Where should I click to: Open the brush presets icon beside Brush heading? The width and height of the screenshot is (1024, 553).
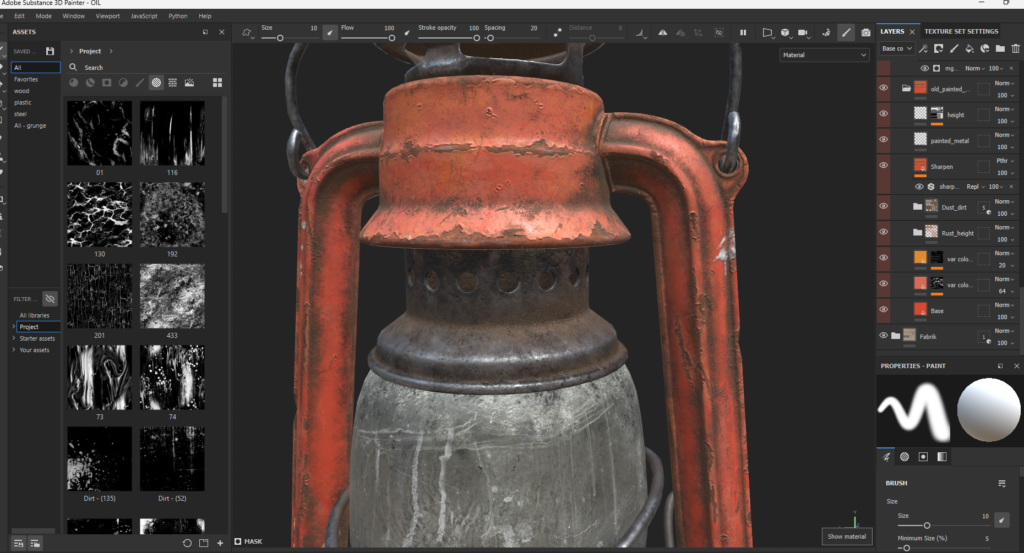pyautogui.click(x=1002, y=483)
